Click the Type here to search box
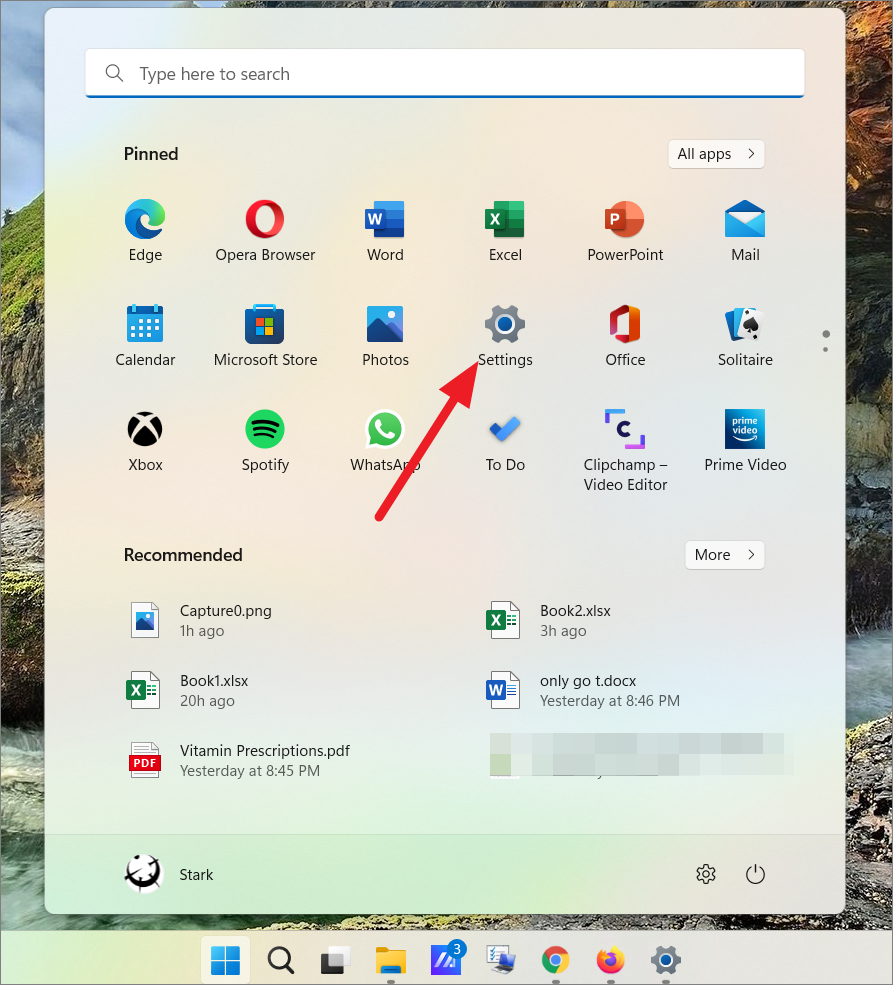 click(445, 73)
